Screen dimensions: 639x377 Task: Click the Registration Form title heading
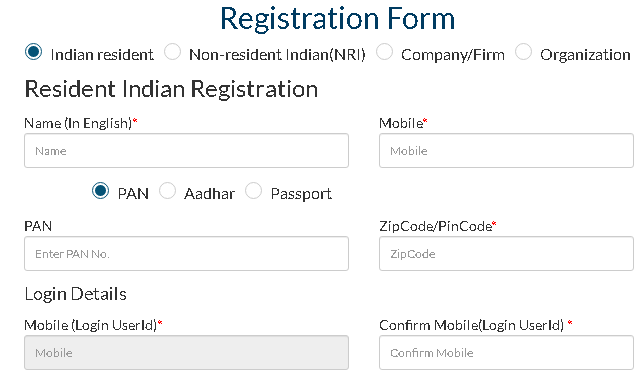point(337,19)
